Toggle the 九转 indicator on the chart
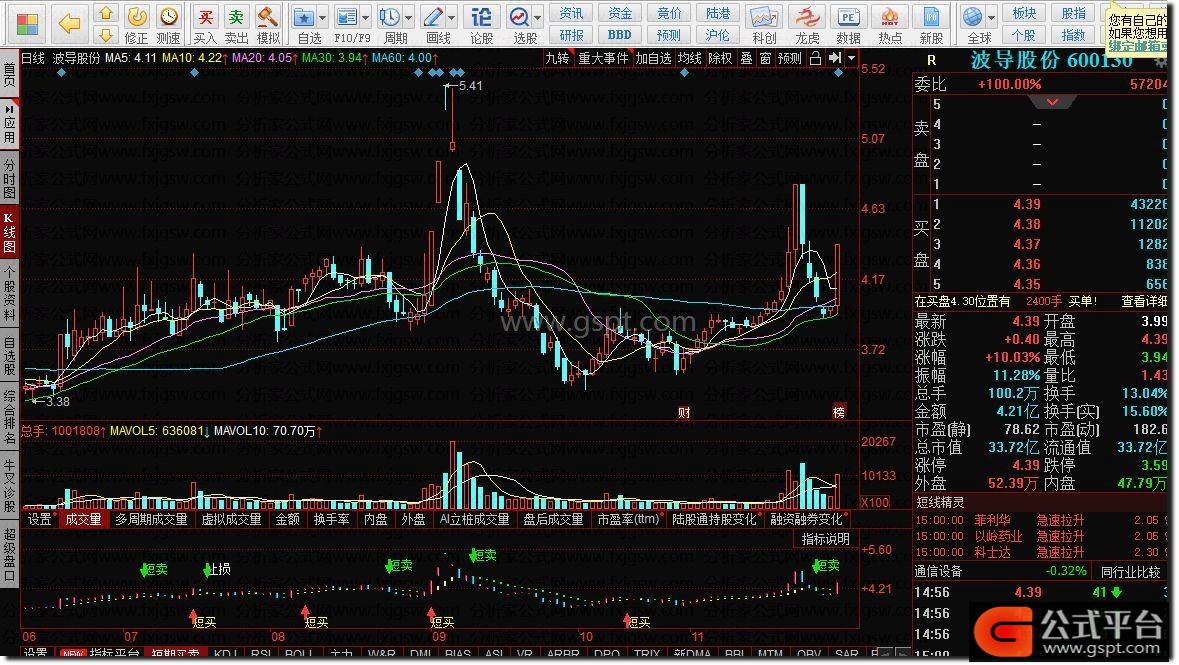Screen dimensions: 1179x665 [557, 58]
